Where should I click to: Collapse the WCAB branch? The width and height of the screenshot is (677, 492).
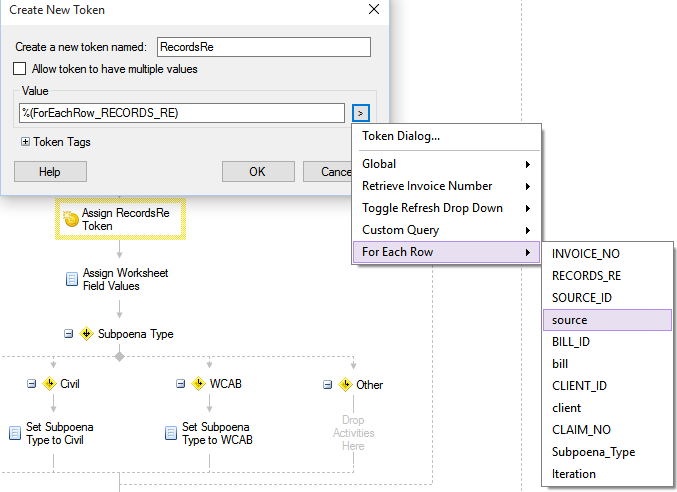tap(180, 384)
